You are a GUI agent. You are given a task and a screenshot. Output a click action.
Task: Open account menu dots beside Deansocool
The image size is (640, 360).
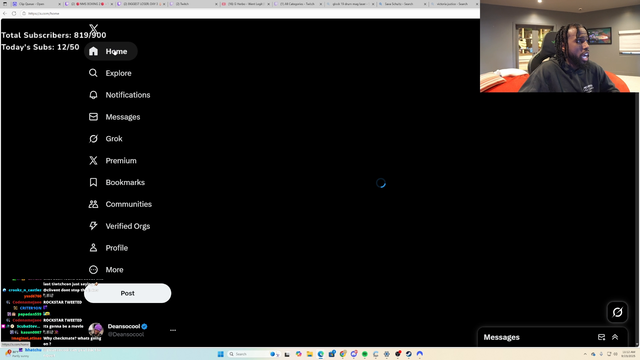click(173, 330)
